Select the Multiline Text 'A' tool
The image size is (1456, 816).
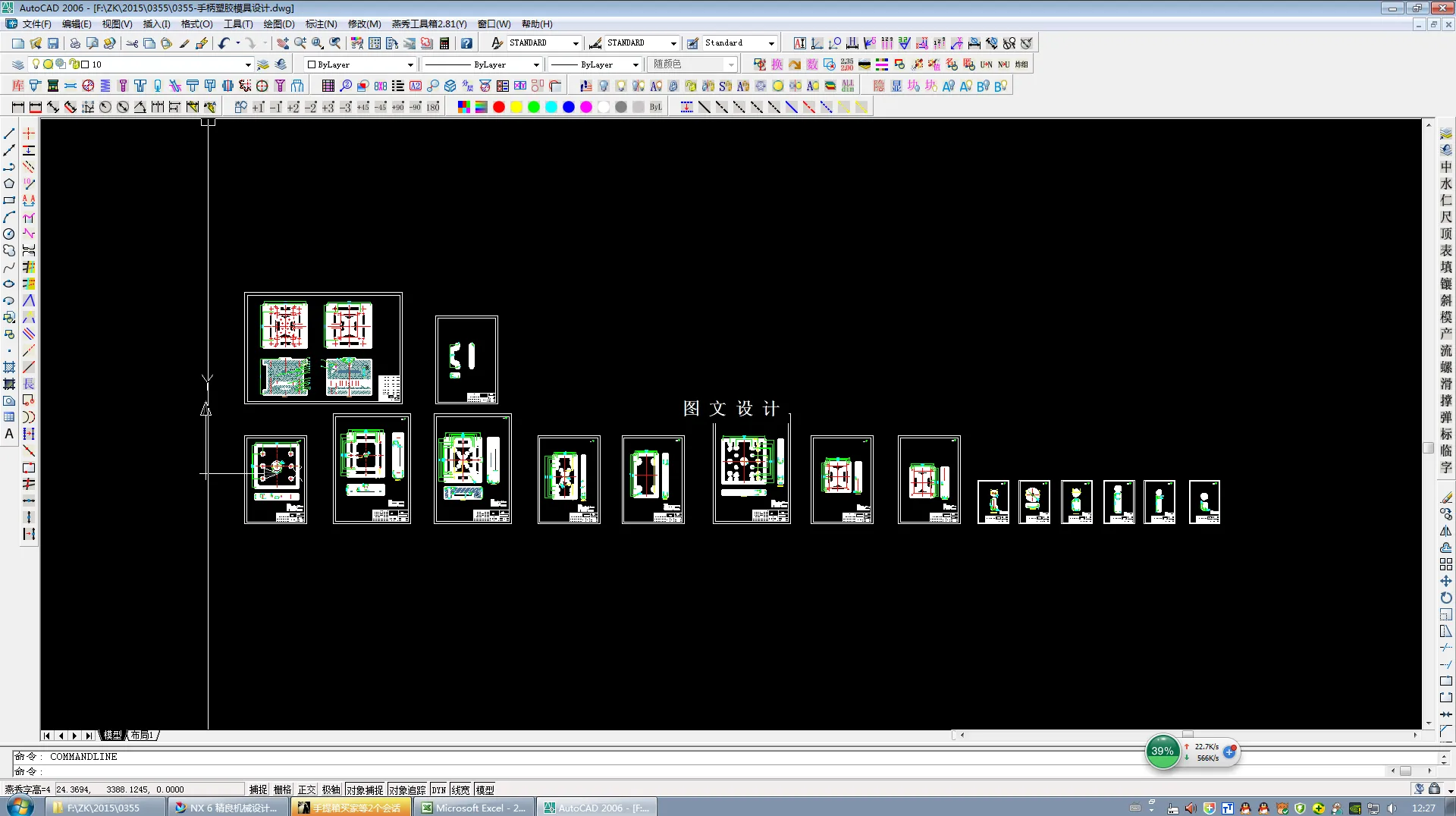point(9,434)
